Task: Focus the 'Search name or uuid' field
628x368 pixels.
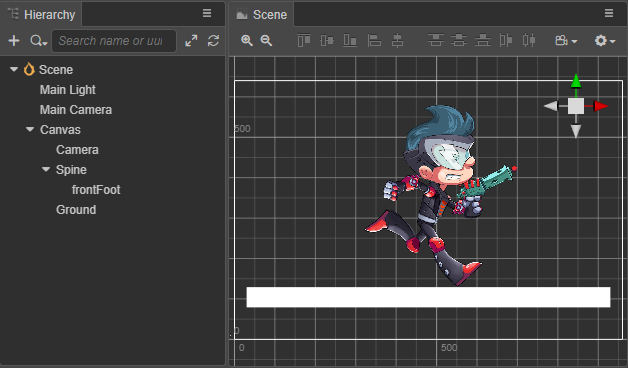Action: [114, 41]
